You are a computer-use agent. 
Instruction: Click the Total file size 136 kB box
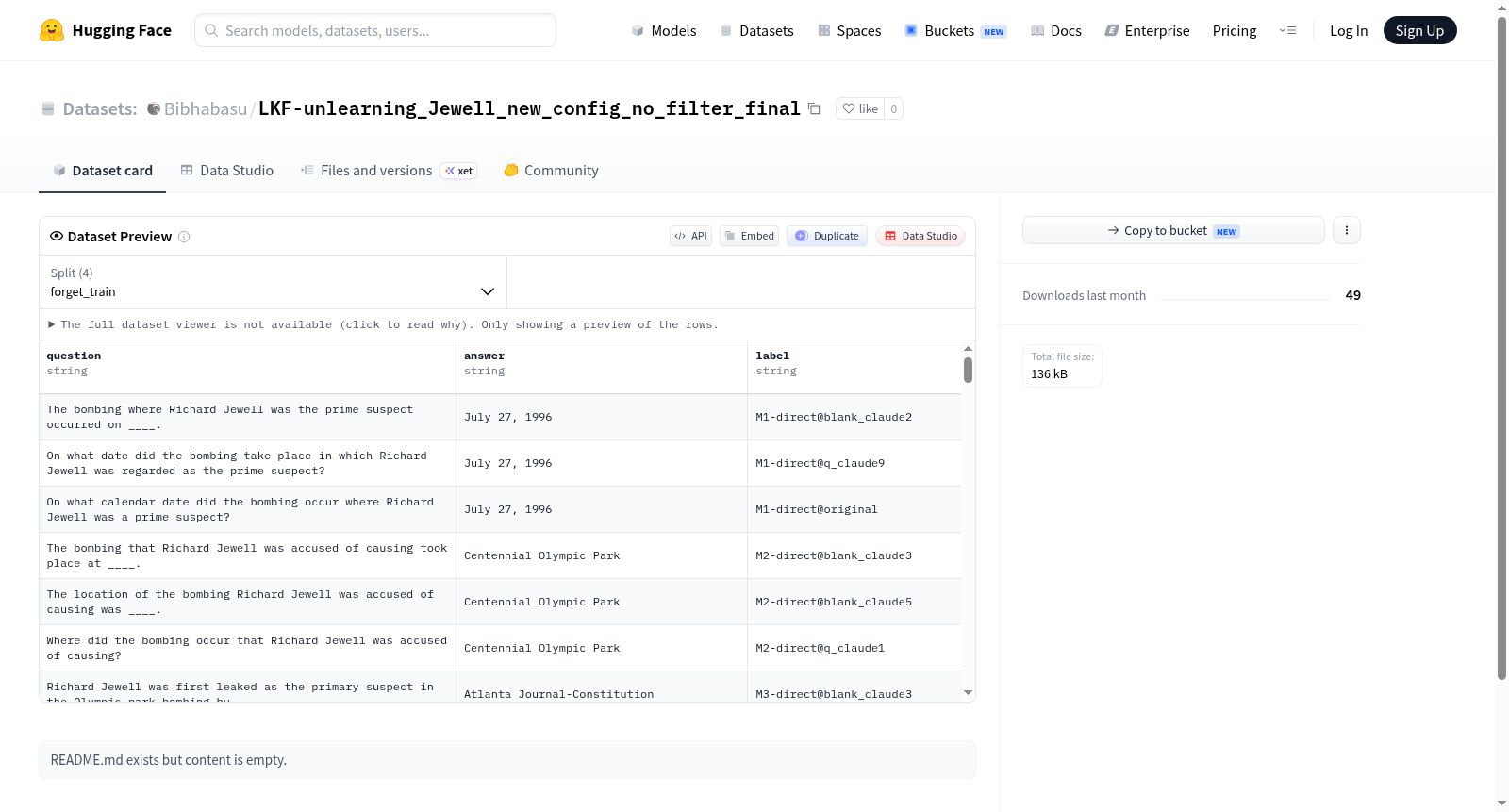click(x=1062, y=366)
